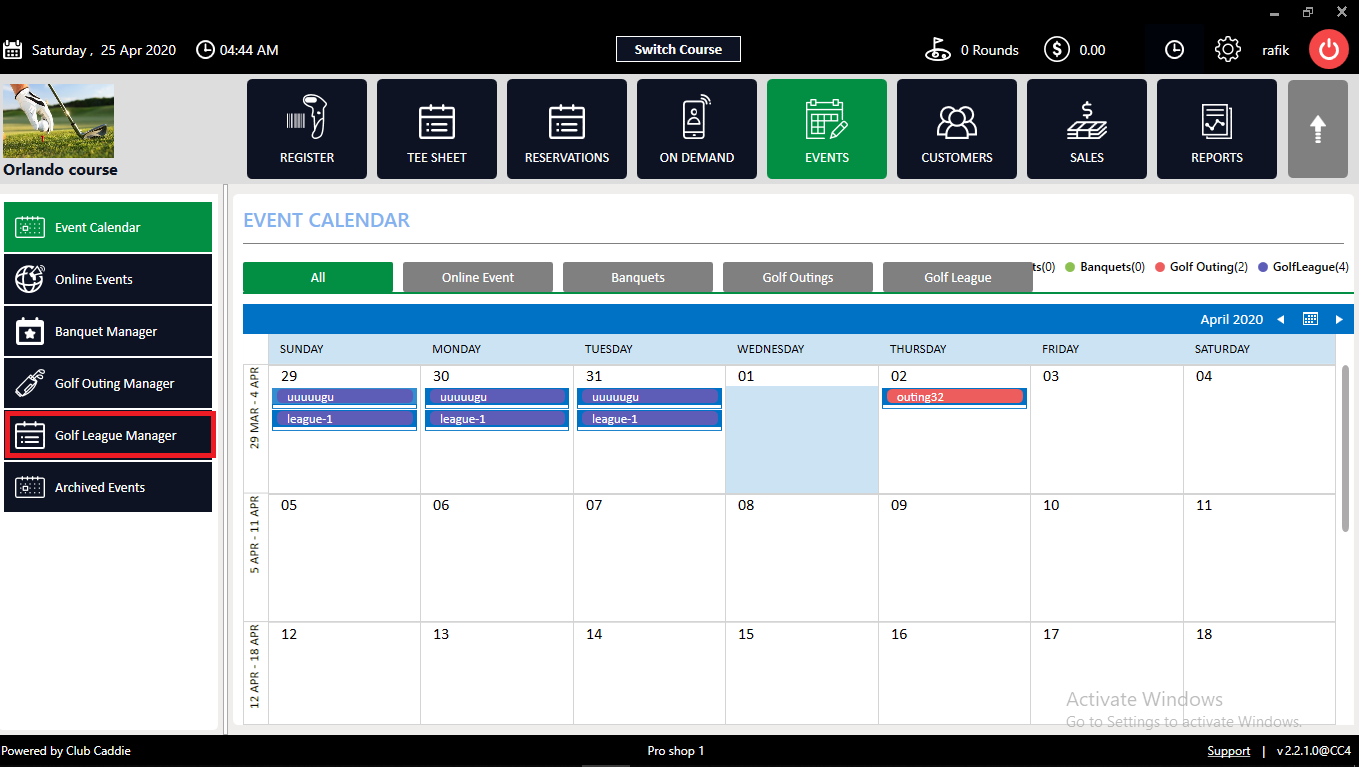Open league-1 event on Monday 30
The width and height of the screenshot is (1359, 767).
497,419
